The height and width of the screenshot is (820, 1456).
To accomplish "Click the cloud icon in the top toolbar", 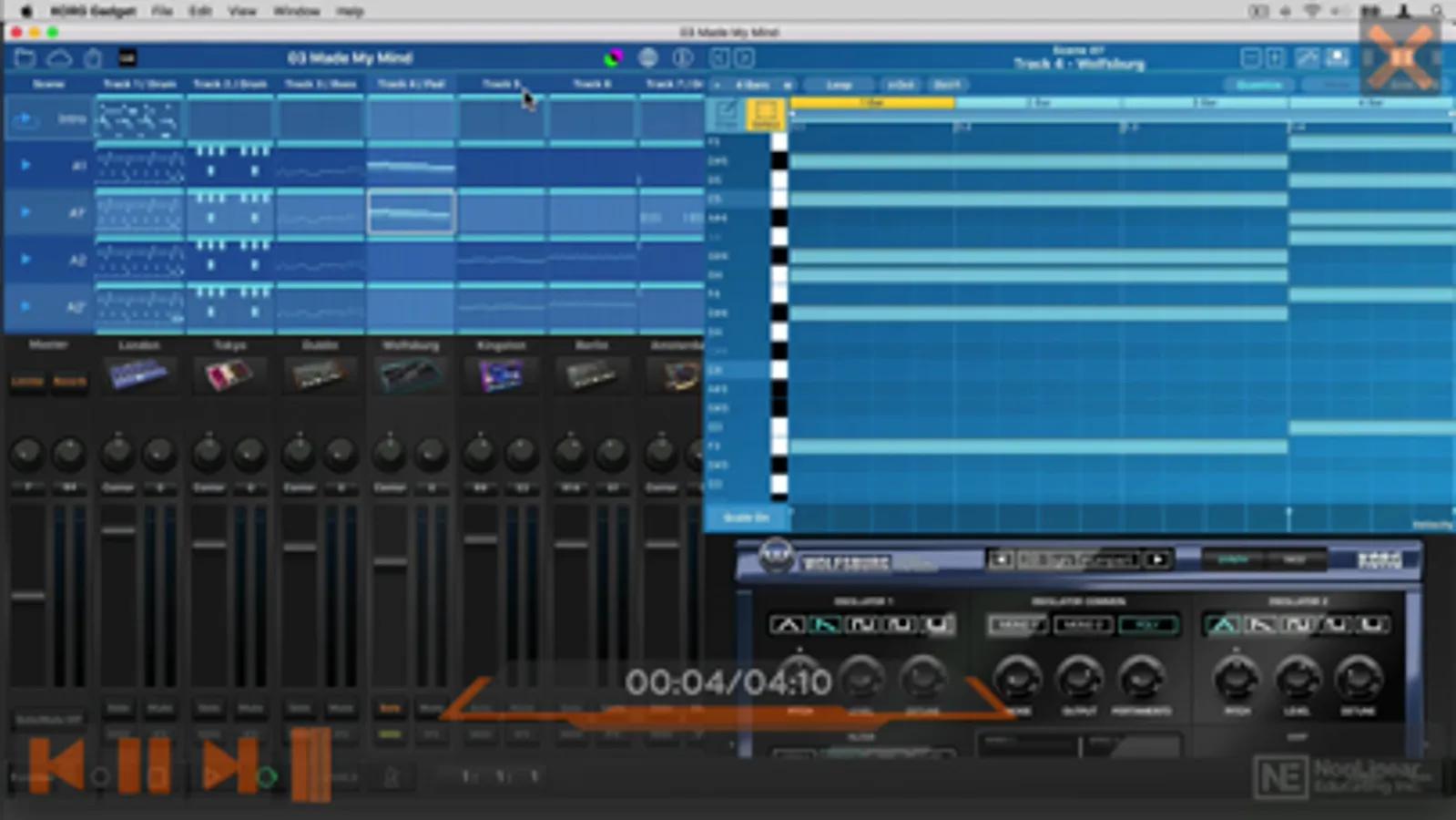I will tap(59, 58).
